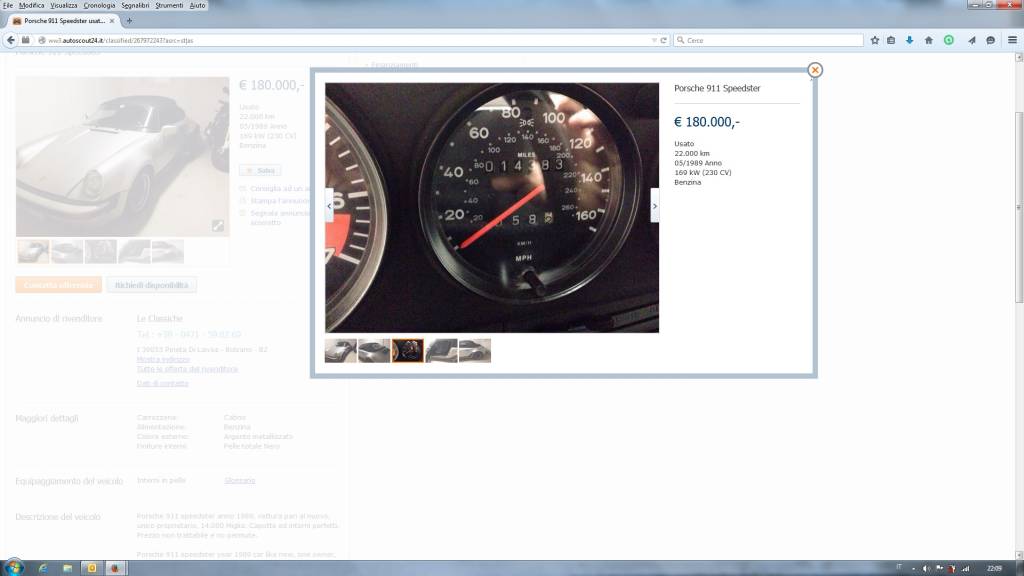This screenshot has width=1024, height=576.
Task: Open the Strumenti menu
Action: 169,5
